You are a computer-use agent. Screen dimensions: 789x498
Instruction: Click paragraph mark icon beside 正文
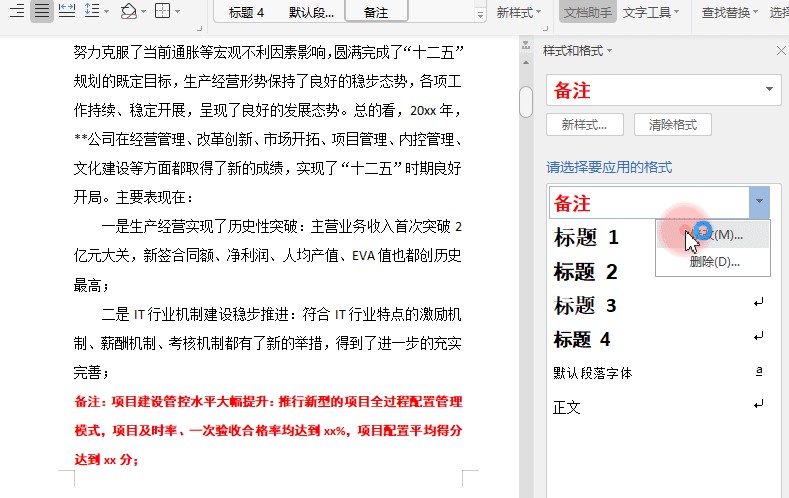[x=759, y=404]
